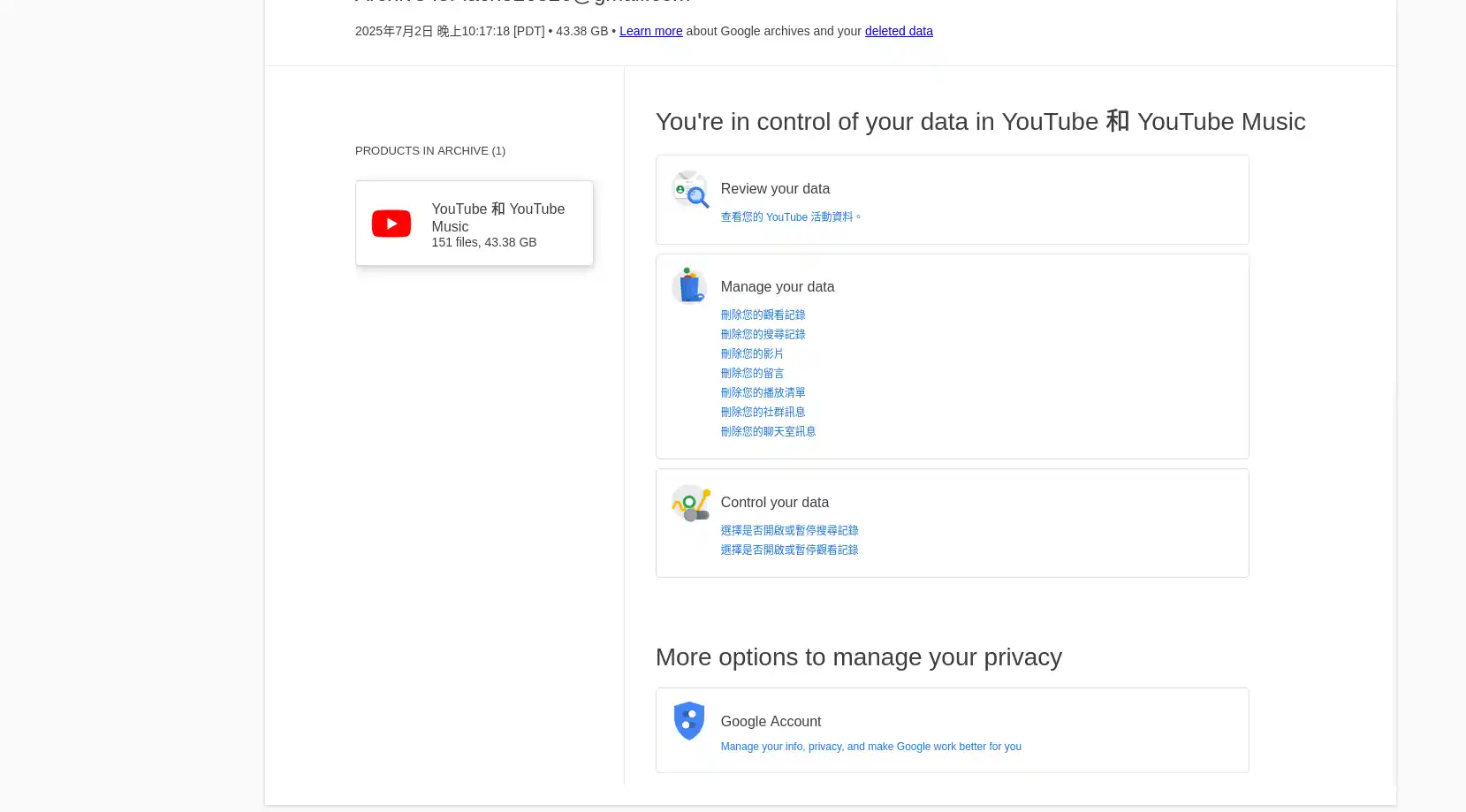Open 刪除您的播放清單 link
1466x812 pixels.
[763, 392]
